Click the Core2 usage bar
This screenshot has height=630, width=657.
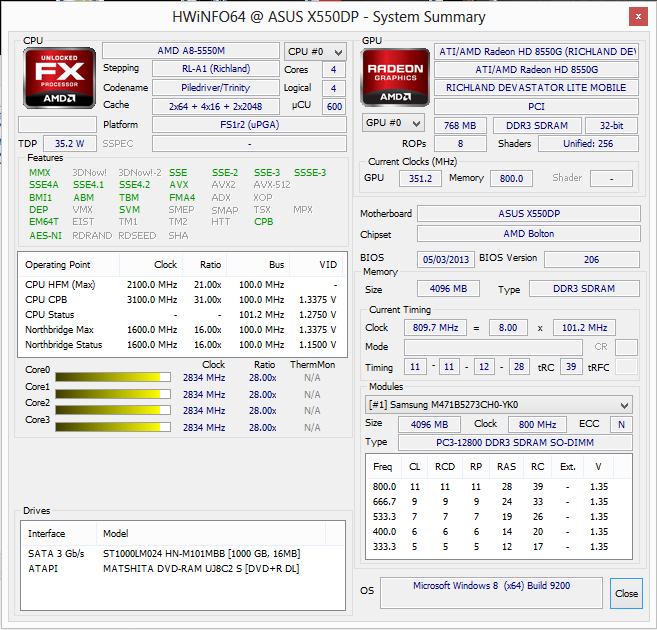[x=113, y=410]
